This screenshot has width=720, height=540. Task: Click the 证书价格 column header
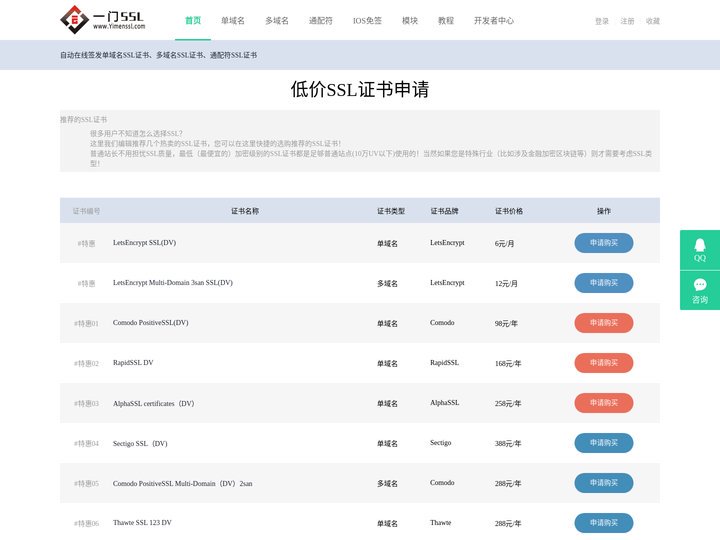tap(509, 211)
